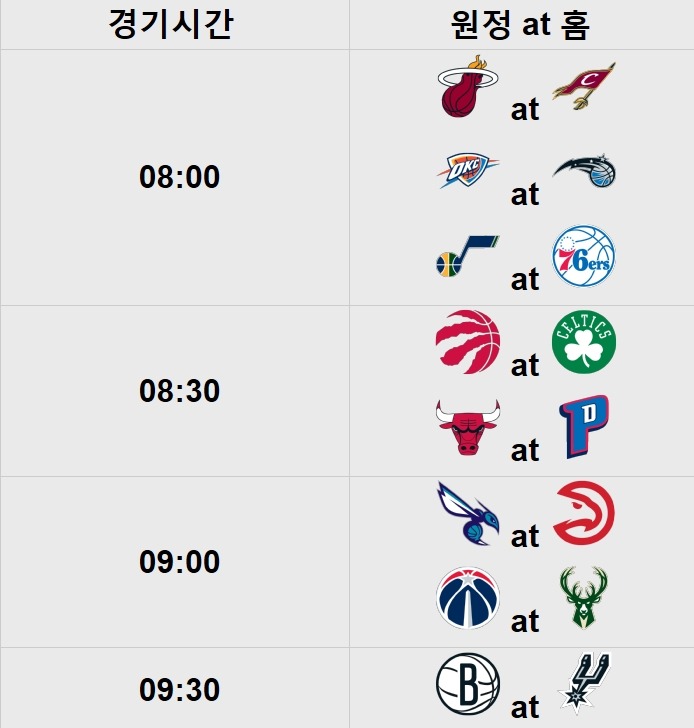Select the 09:30 time cell
The height and width of the screenshot is (728, 694).
pos(179,690)
